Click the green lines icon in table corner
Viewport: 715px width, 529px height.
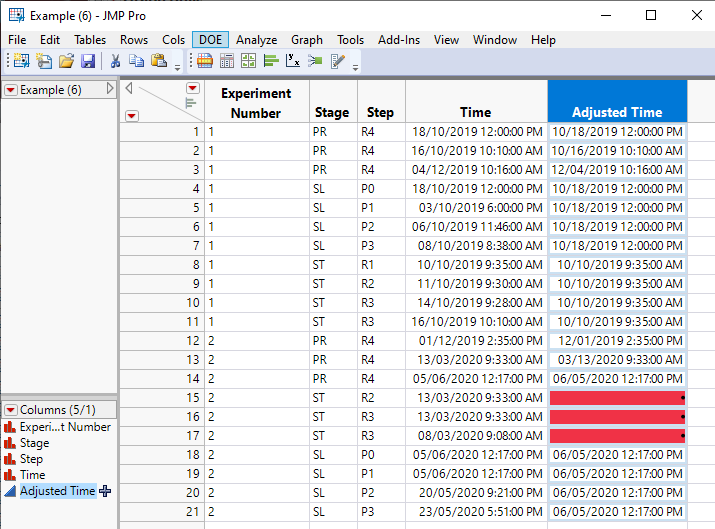[191, 103]
